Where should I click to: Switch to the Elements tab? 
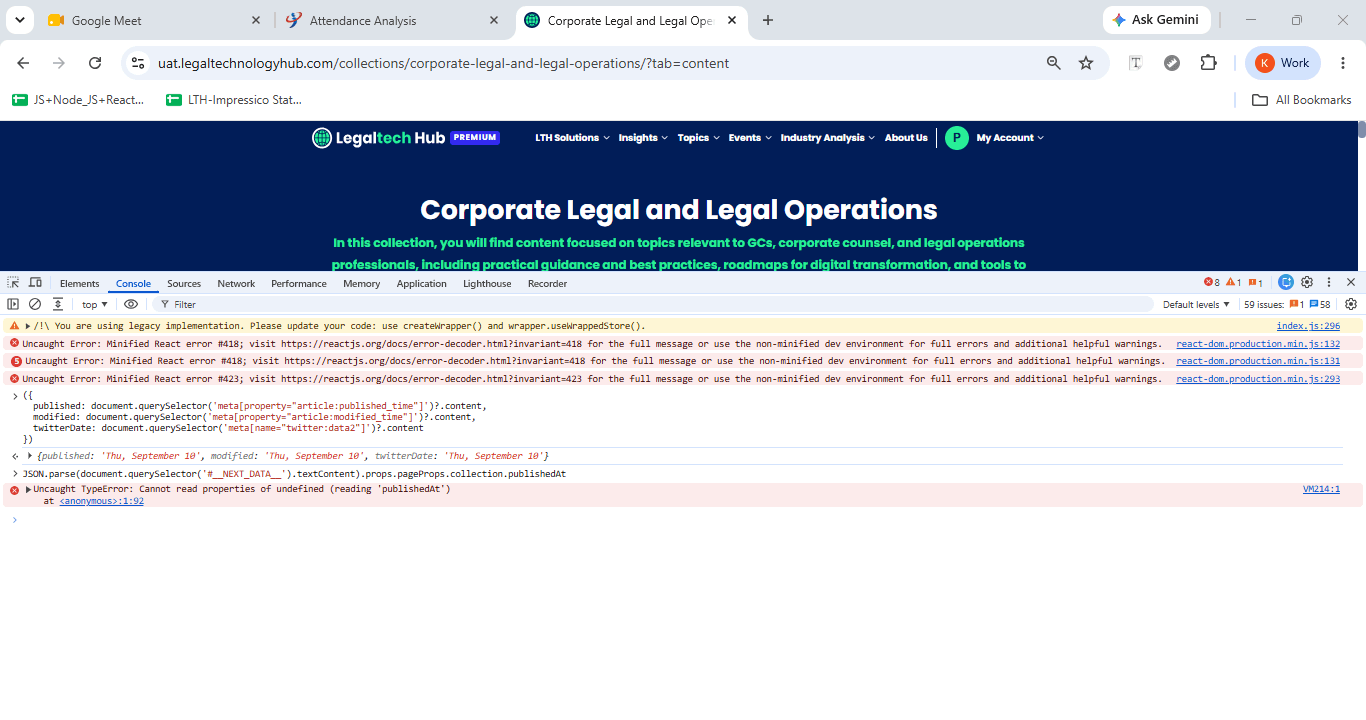80,283
